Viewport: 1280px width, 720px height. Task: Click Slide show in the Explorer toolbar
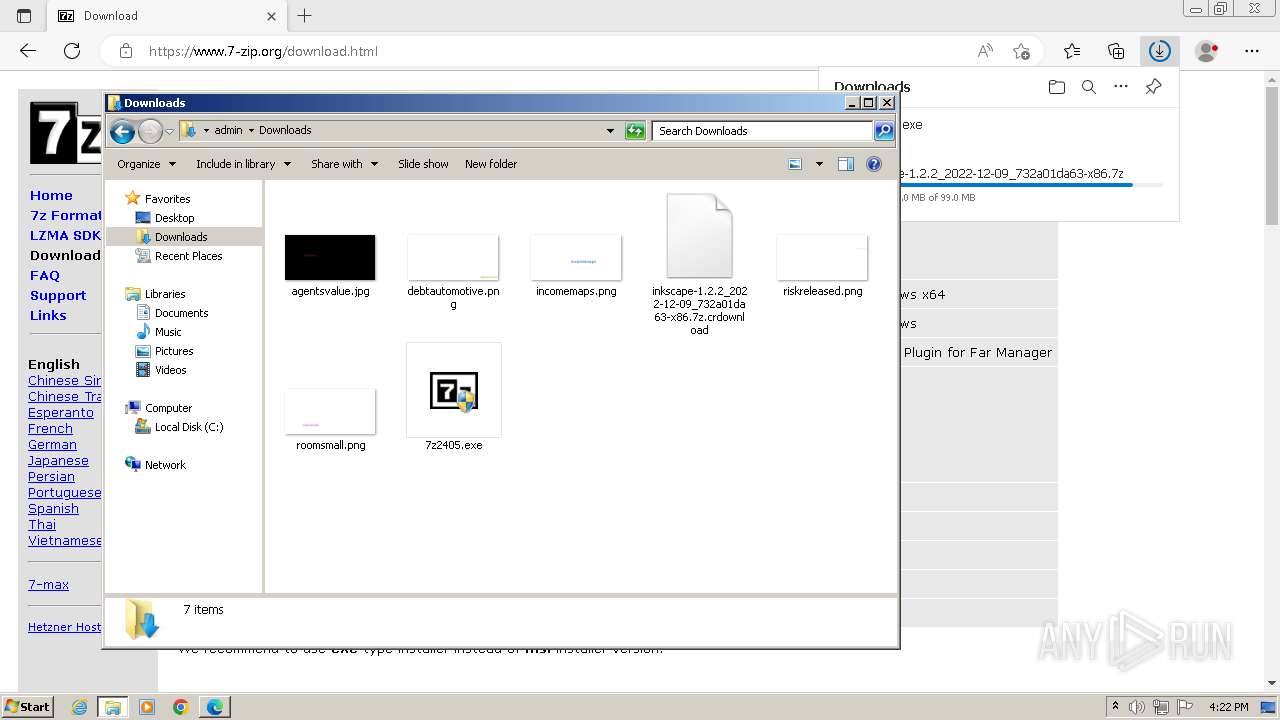pos(423,164)
